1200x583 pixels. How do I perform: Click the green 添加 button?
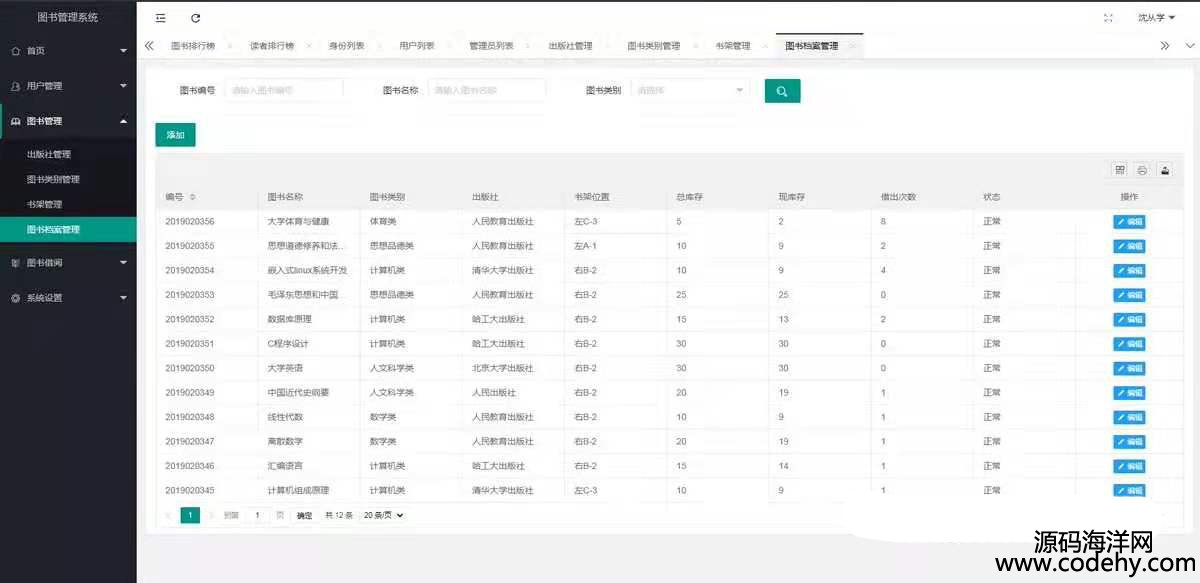pos(175,135)
